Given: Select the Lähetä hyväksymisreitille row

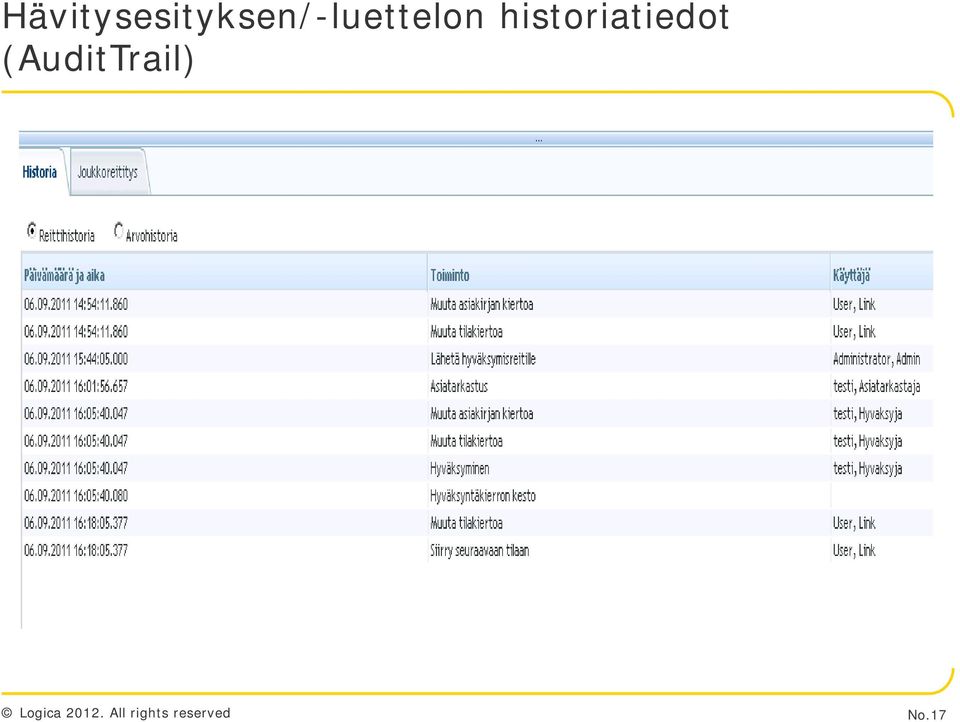Looking at the screenshot, I should pos(483,359).
